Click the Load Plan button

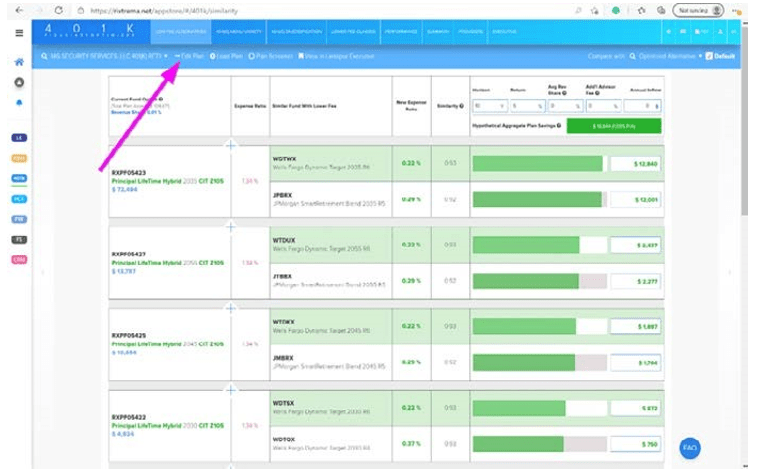coord(226,56)
